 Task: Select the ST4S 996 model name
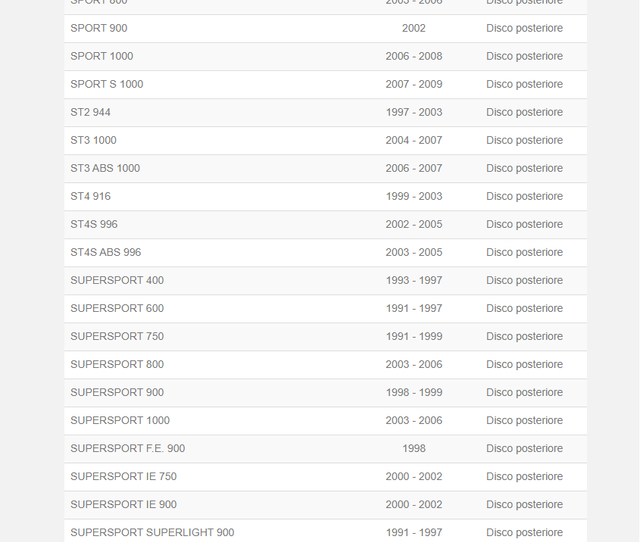pyautogui.click(x=94, y=224)
